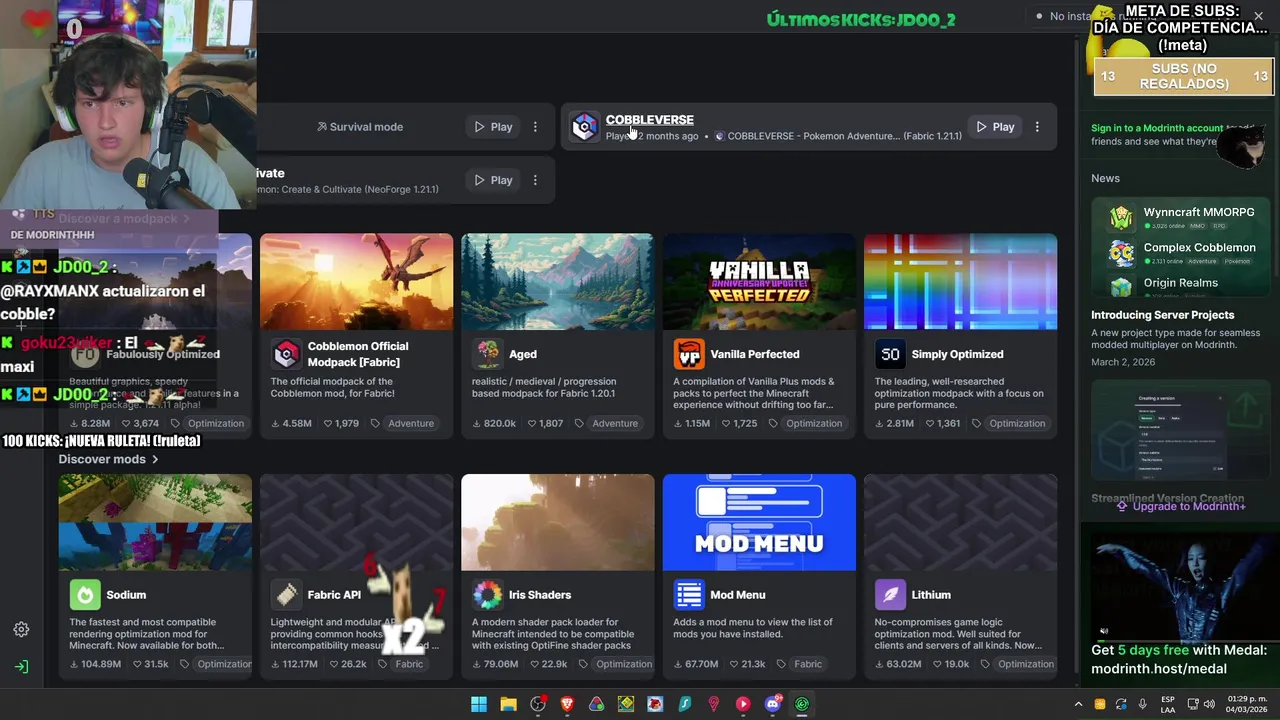
Task: Click the microphone icon in system tray
Action: (1142, 704)
